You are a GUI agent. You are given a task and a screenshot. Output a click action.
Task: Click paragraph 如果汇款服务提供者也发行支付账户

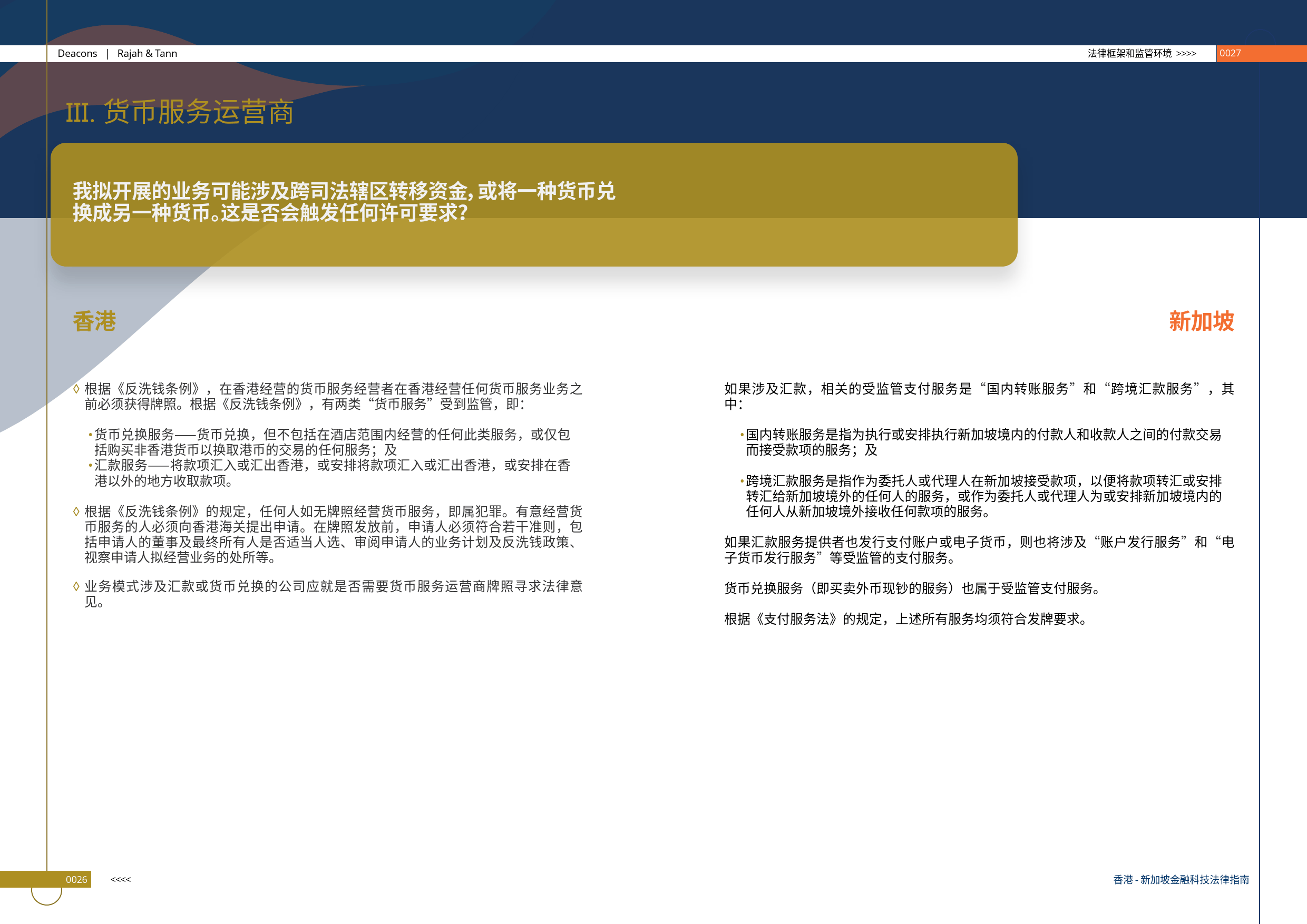[979, 549]
